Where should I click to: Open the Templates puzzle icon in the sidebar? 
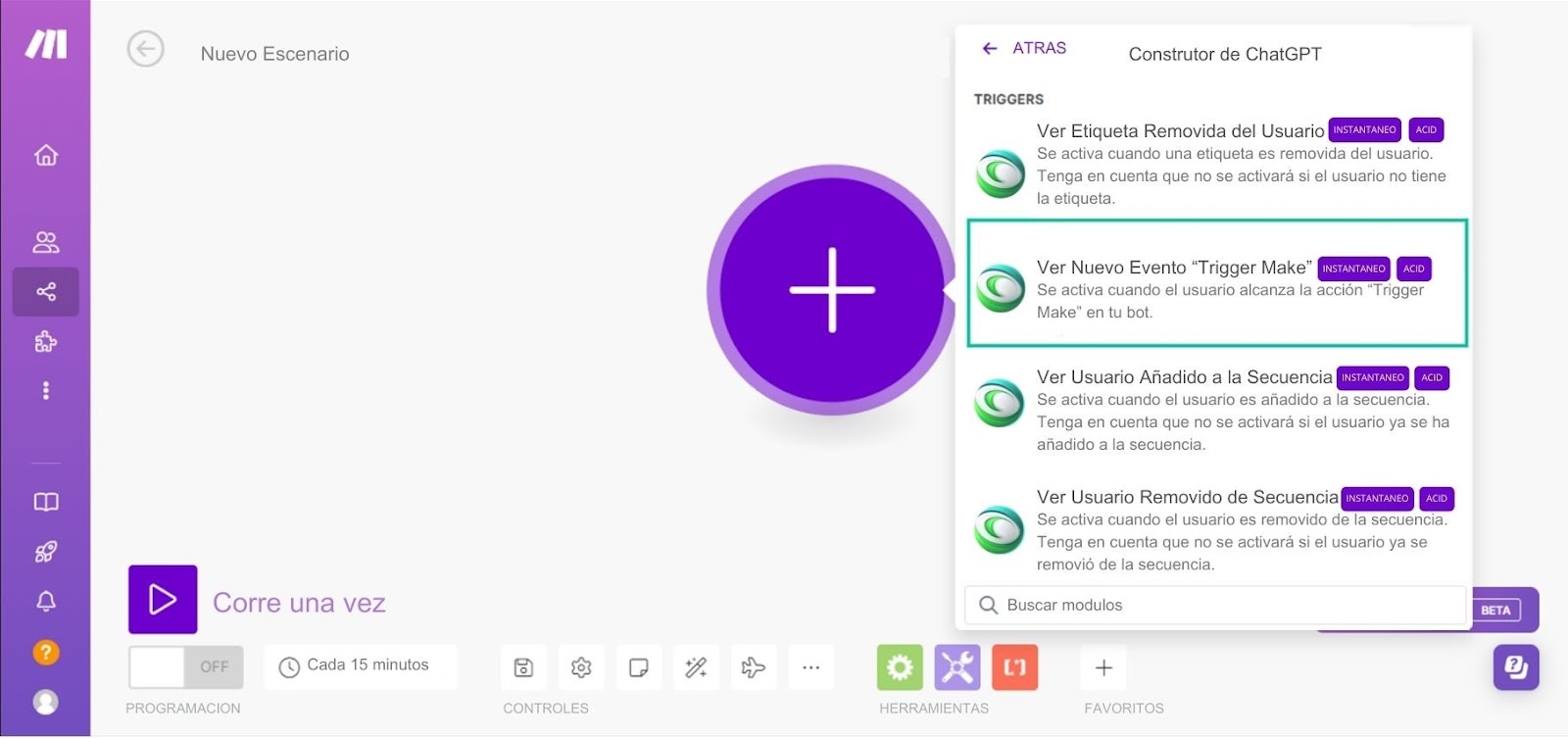46,341
